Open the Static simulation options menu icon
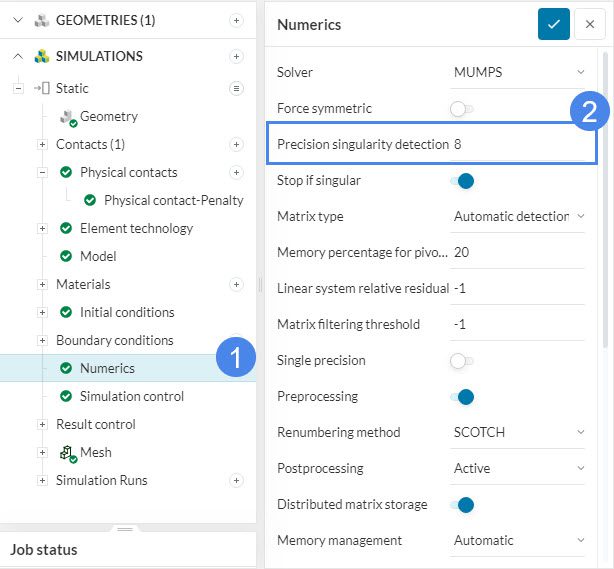 236,88
